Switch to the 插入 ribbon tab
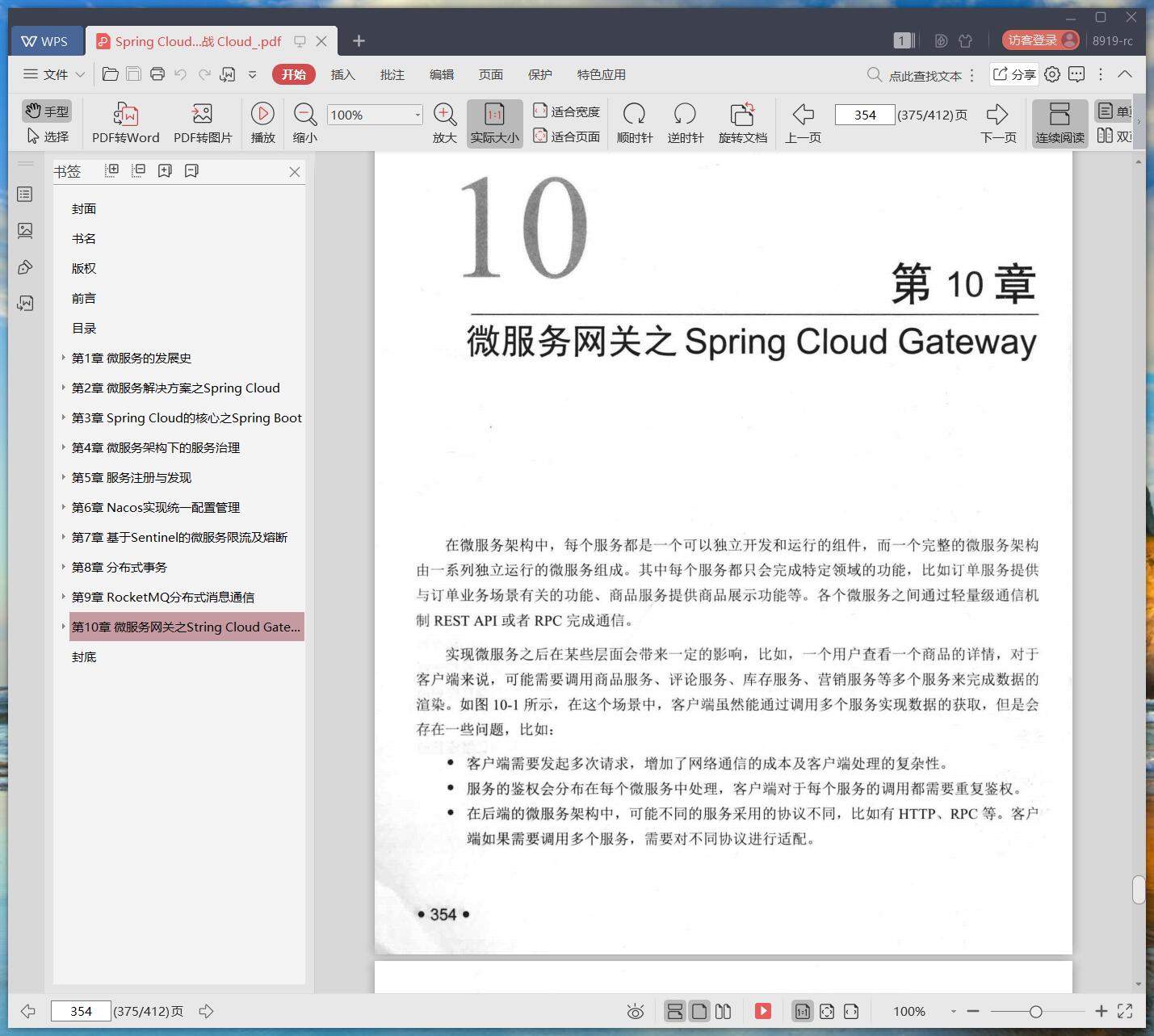Image resolution: width=1154 pixels, height=1036 pixels. tap(342, 74)
